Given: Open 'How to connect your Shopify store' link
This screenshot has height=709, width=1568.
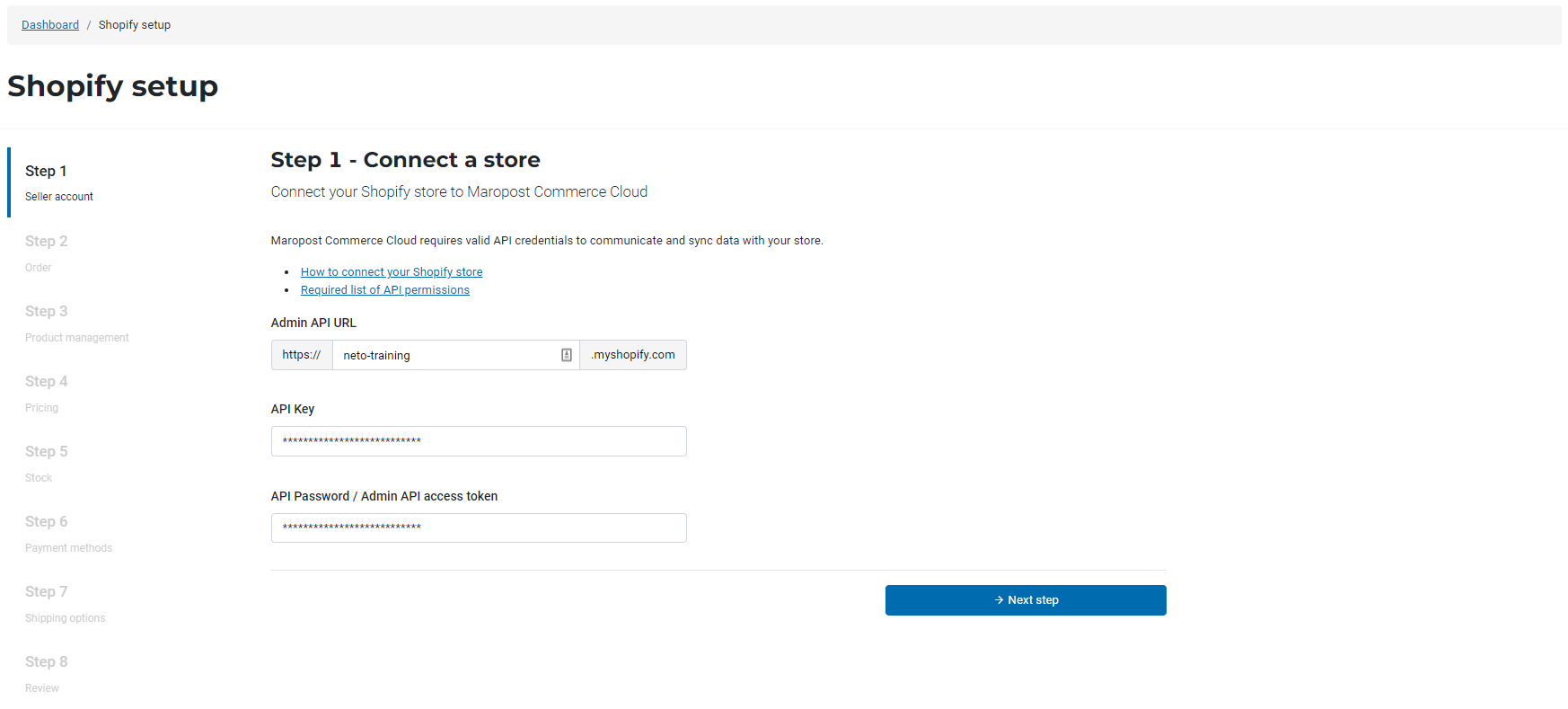Looking at the screenshot, I should click(392, 272).
